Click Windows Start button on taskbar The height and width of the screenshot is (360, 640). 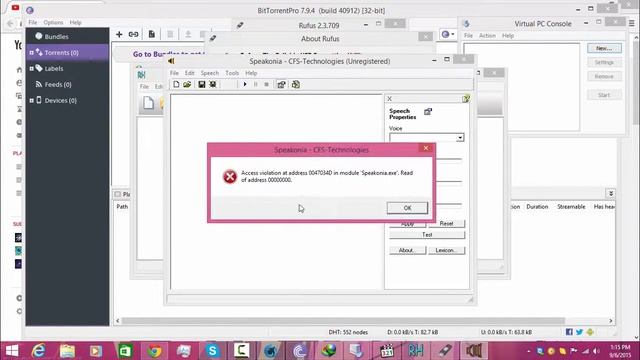coord(11,351)
